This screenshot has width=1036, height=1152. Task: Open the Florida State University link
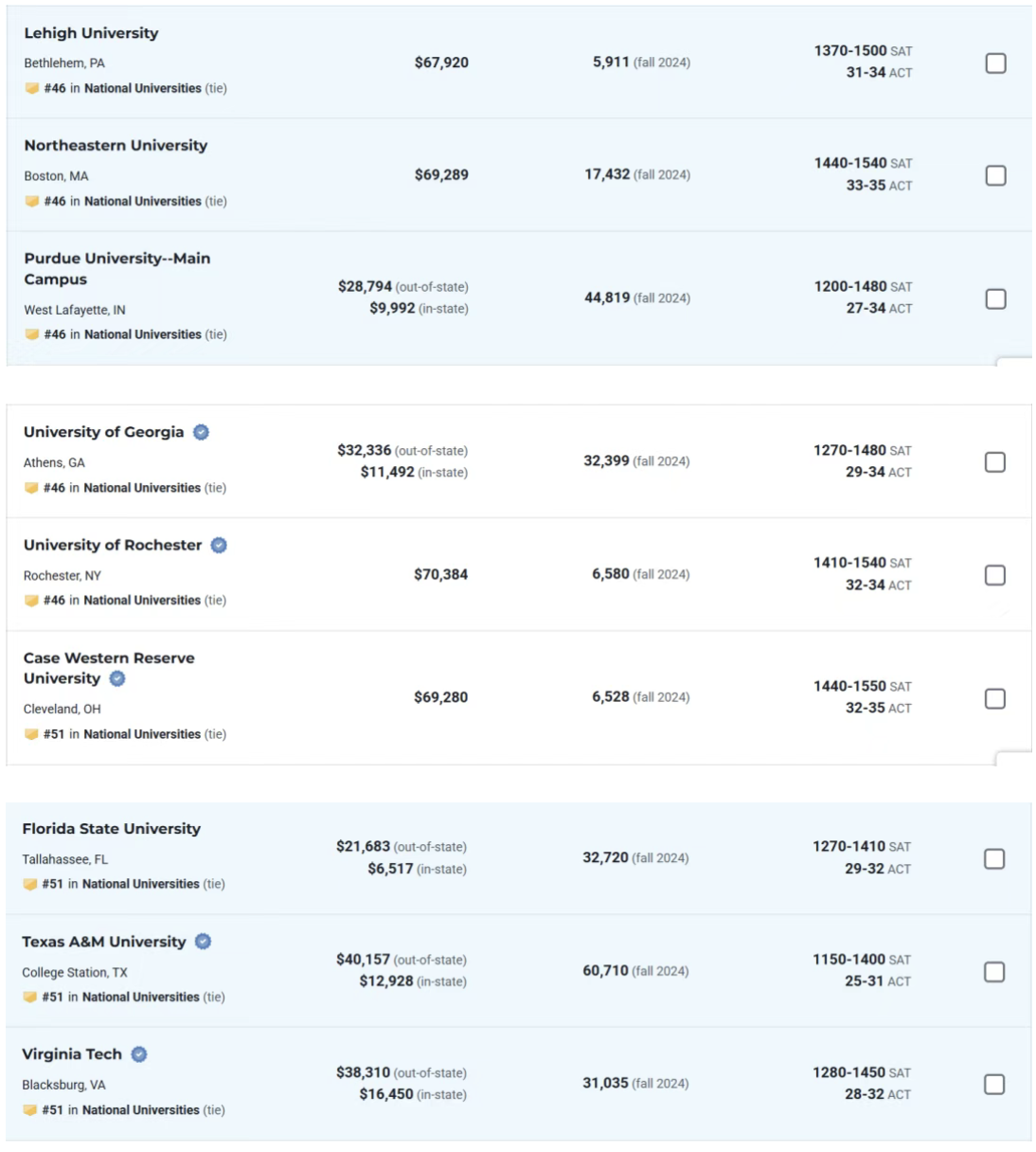point(112,829)
